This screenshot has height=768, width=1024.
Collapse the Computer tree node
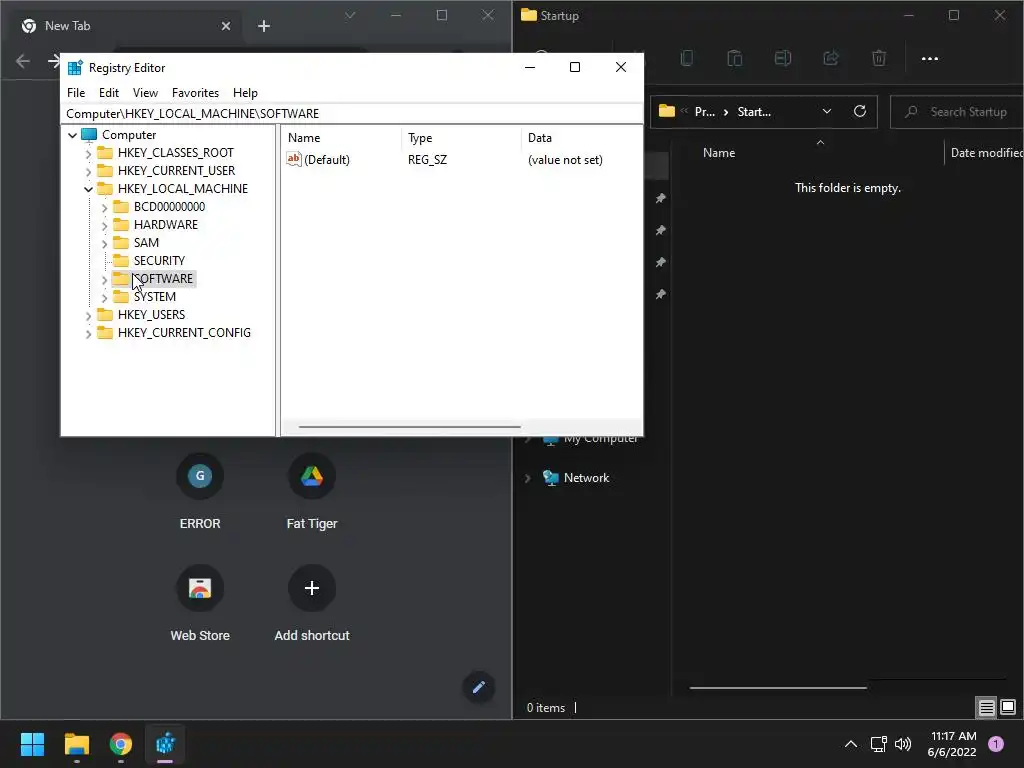point(72,135)
